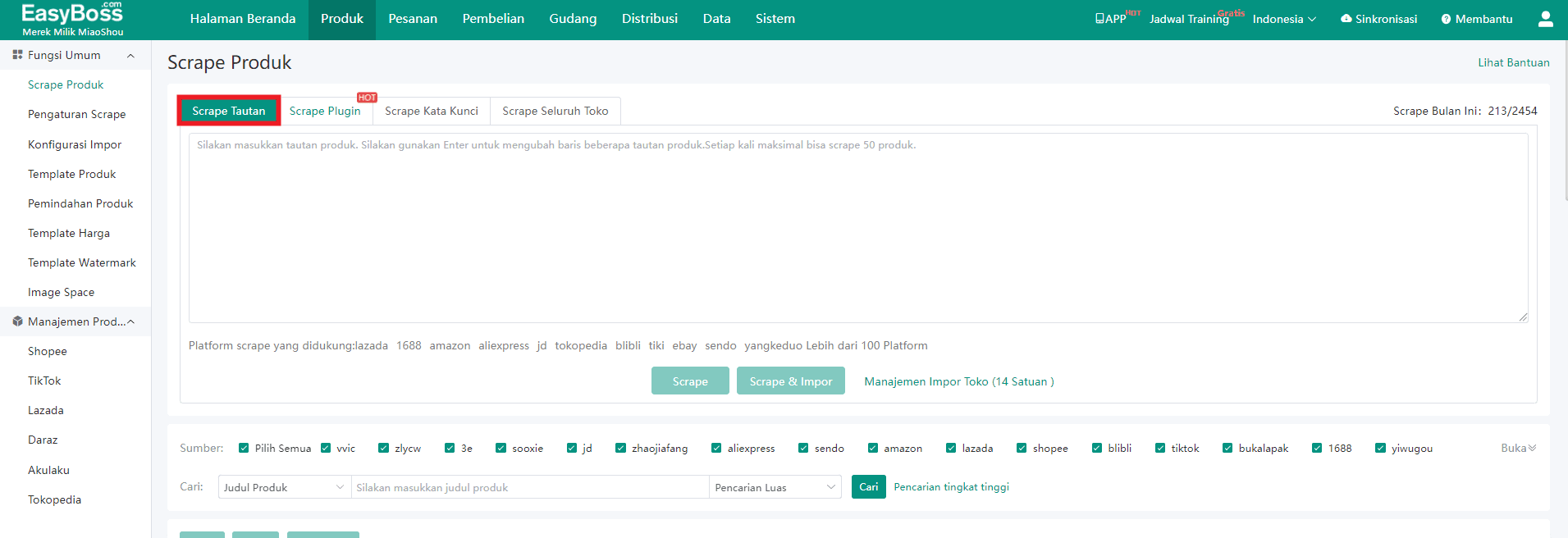This screenshot has height=538, width=1568.
Task: Open the Gudang menu
Action: (x=573, y=19)
